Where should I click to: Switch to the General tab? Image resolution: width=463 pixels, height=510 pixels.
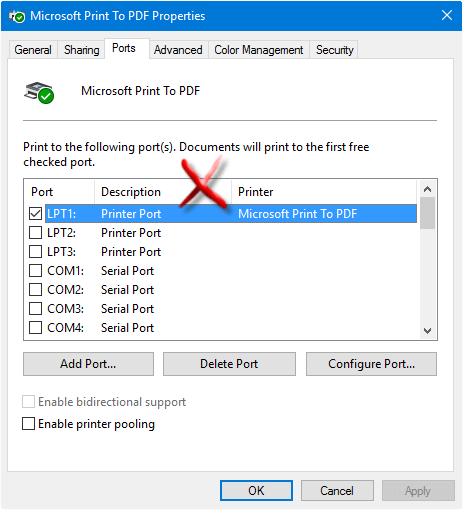pyautogui.click(x=33, y=50)
